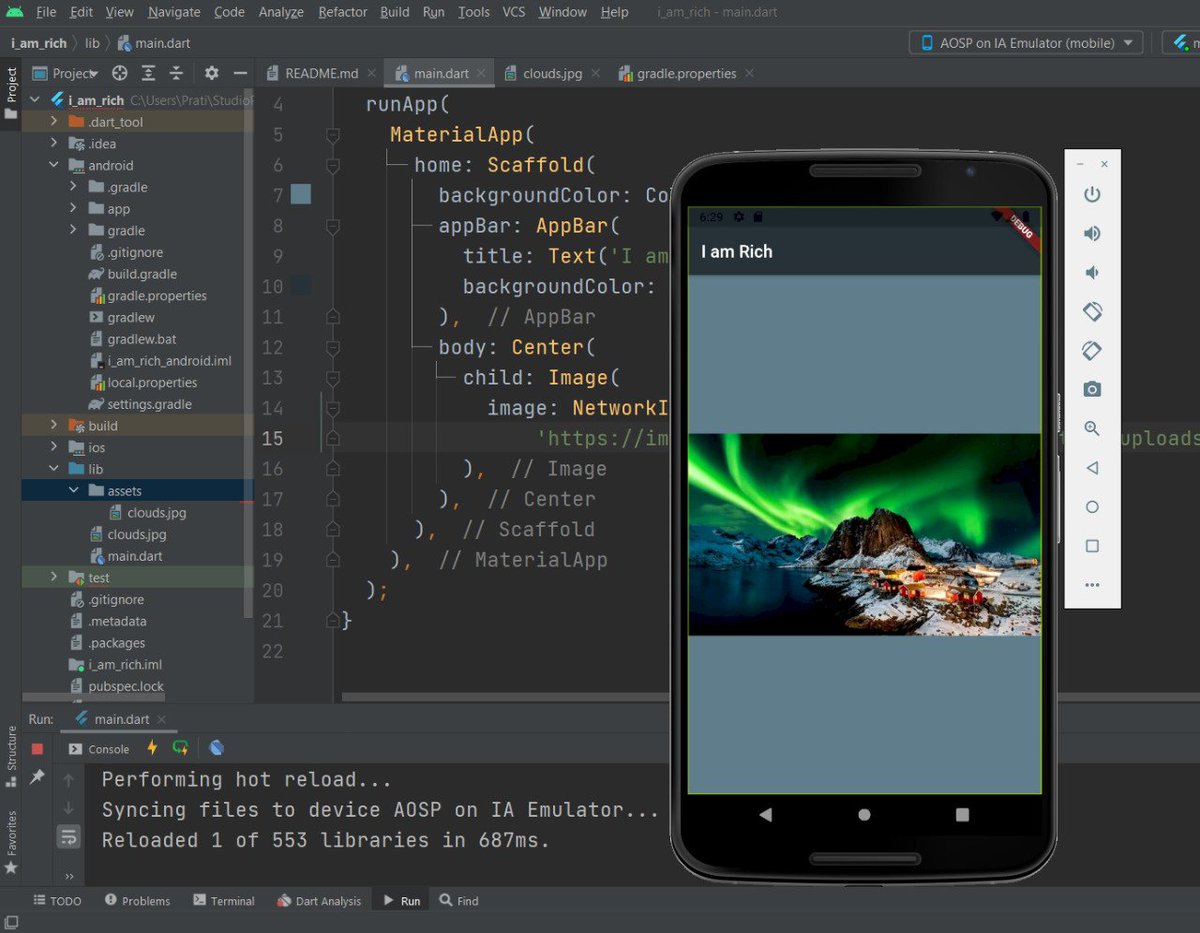Image resolution: width=1200 pixels, height=933 pixels.
Task: Open Android Studio logo menu
Action: point(14,12)
